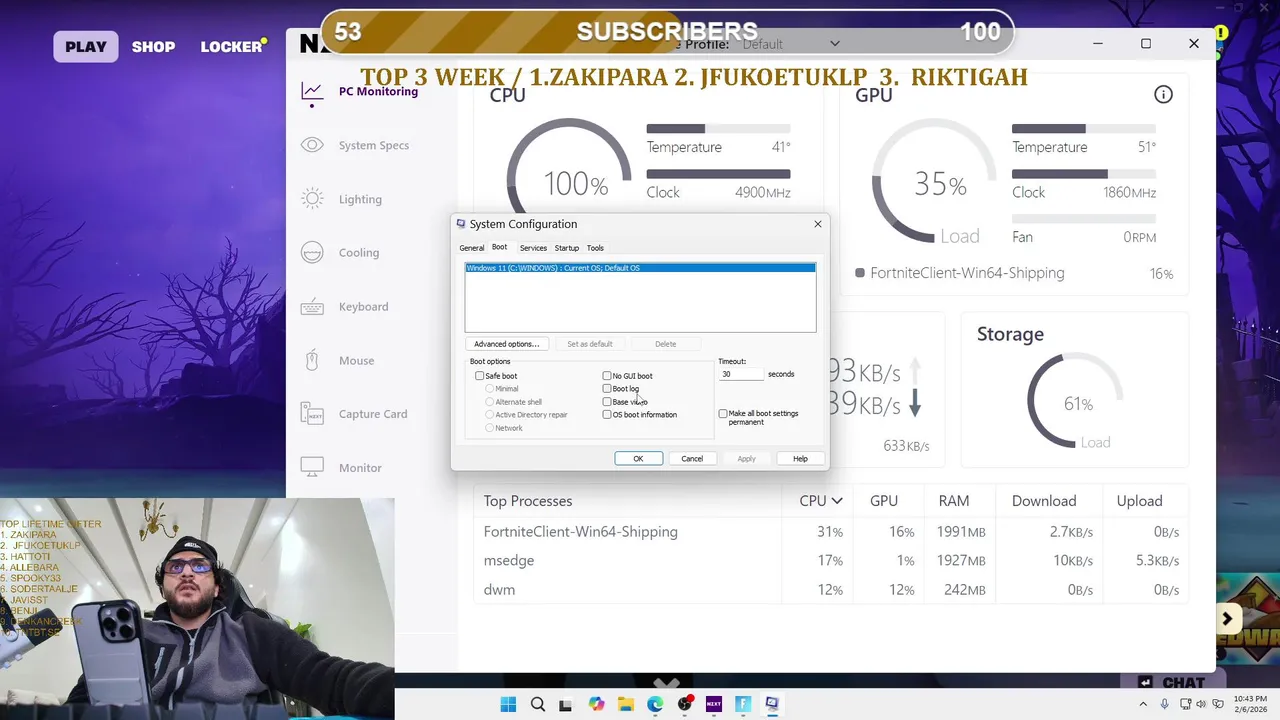Viewport: 1280px width, 720px height.
Task: Click the Apply button in System Configuration
Action: pyautogui.click(x=746, y=459)
